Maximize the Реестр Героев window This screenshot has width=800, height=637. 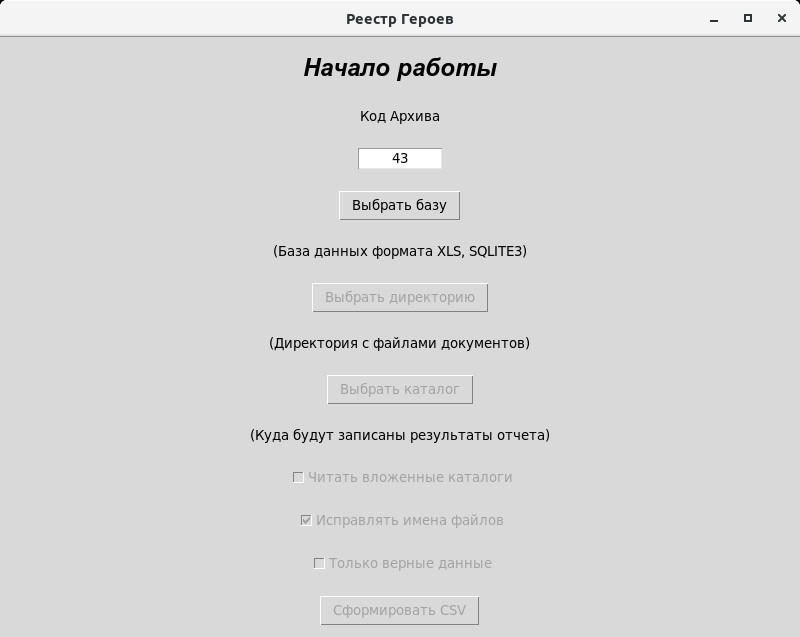pos(748,18)
